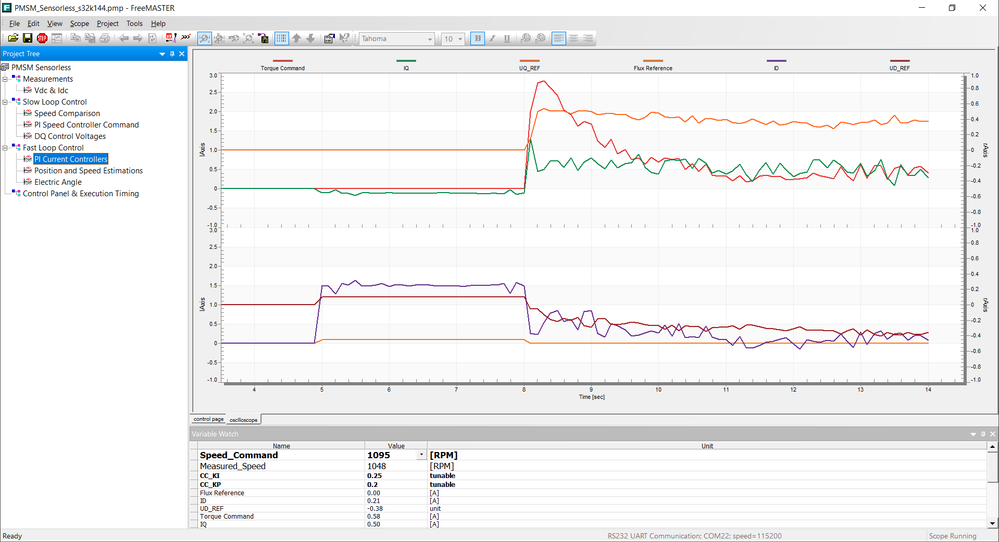The image size is (999, 542).
Task: Open the Scope menu
Action: pyautogui.click(x=80, y=24)
